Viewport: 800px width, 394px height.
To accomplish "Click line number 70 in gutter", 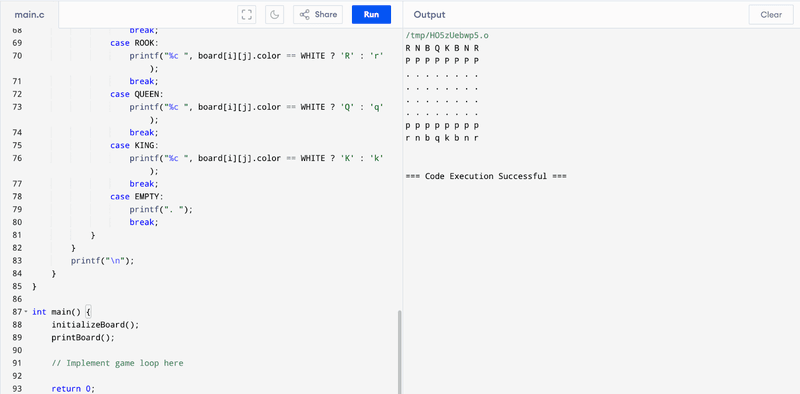I will pyautogui.click(x=16, y=56).
